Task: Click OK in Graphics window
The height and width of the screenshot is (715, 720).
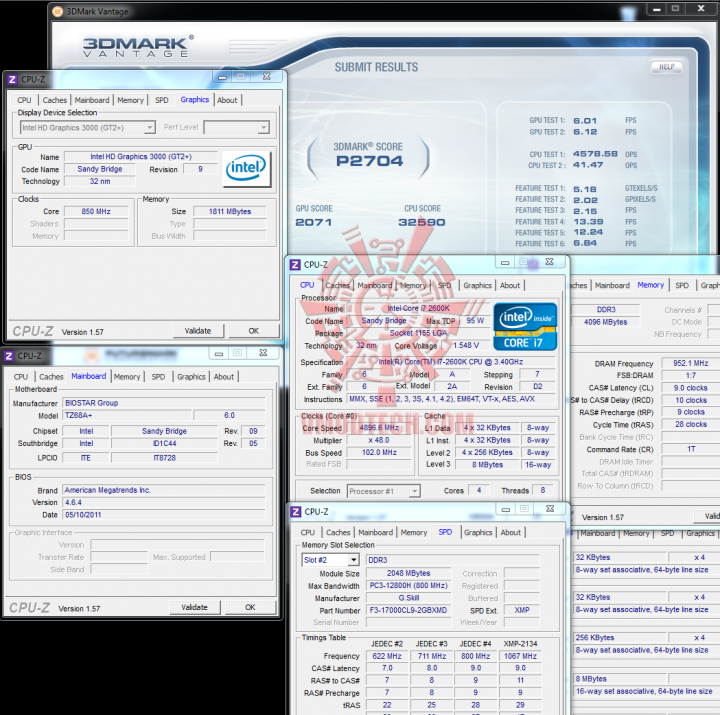Action: click(253, 331)
